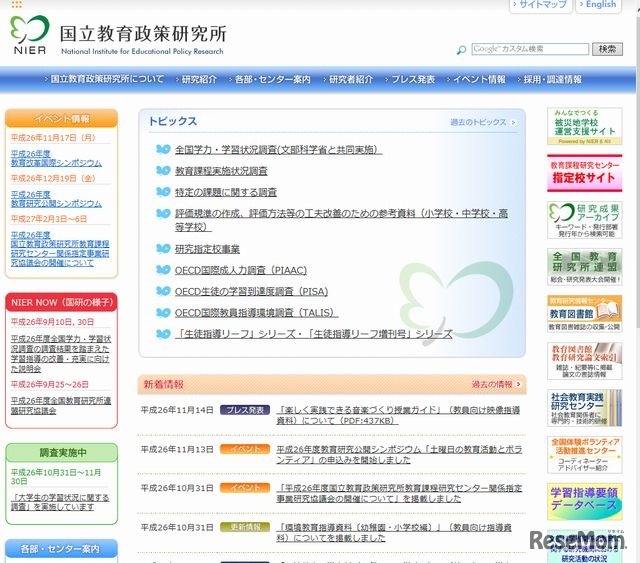Screen dimensions: 640x563
Task: Click bullet icon beside PISA topic
Action: [x=163, y=291]
